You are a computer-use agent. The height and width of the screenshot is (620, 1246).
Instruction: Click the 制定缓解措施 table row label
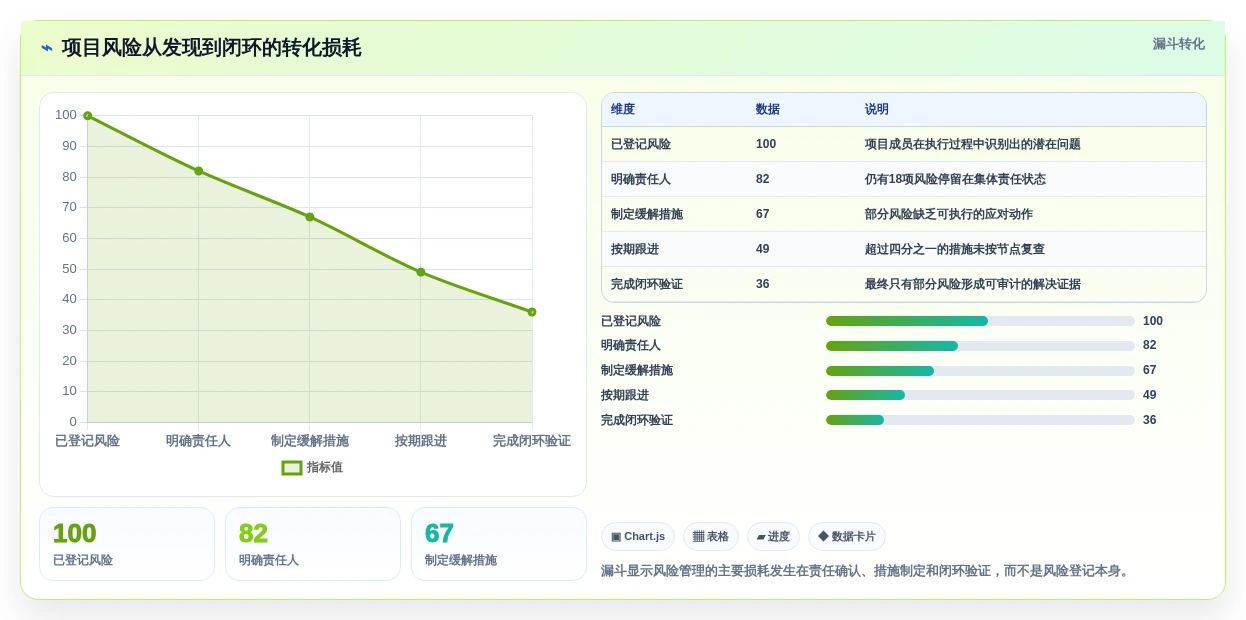coord(647,215)
